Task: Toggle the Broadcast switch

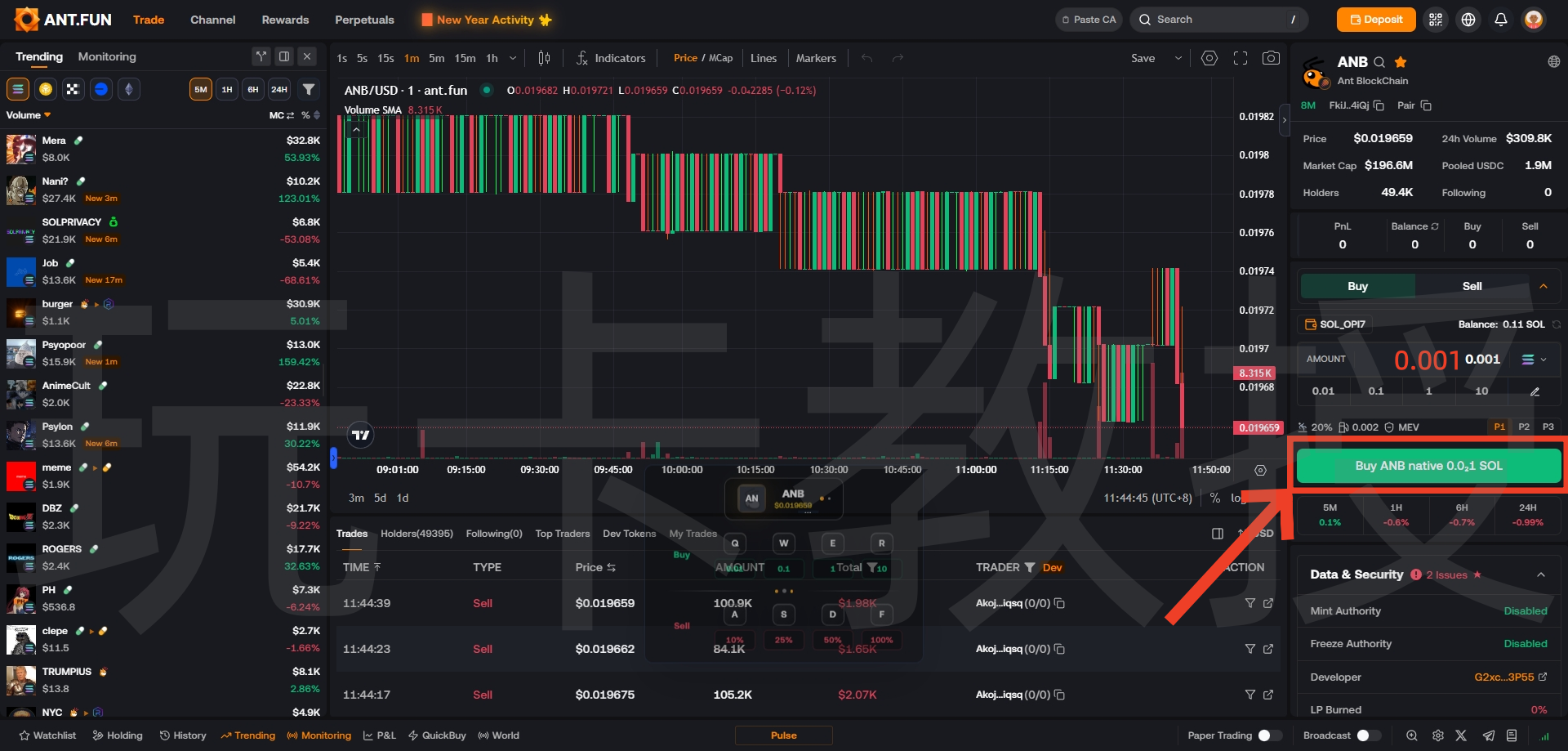Action: [1368, 735]
